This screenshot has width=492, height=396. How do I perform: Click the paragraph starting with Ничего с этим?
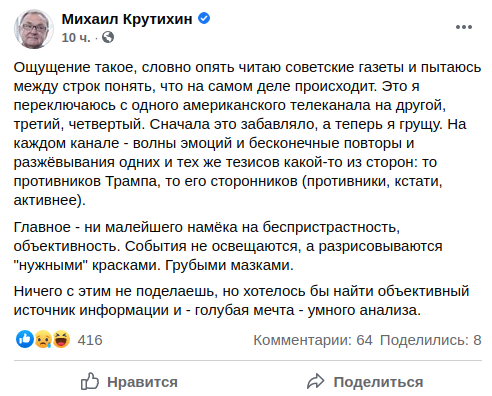[x=241, y=300]
